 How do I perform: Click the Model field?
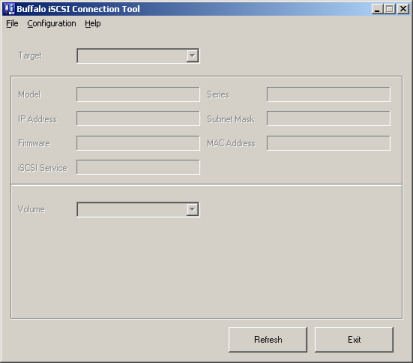(138, 94)
